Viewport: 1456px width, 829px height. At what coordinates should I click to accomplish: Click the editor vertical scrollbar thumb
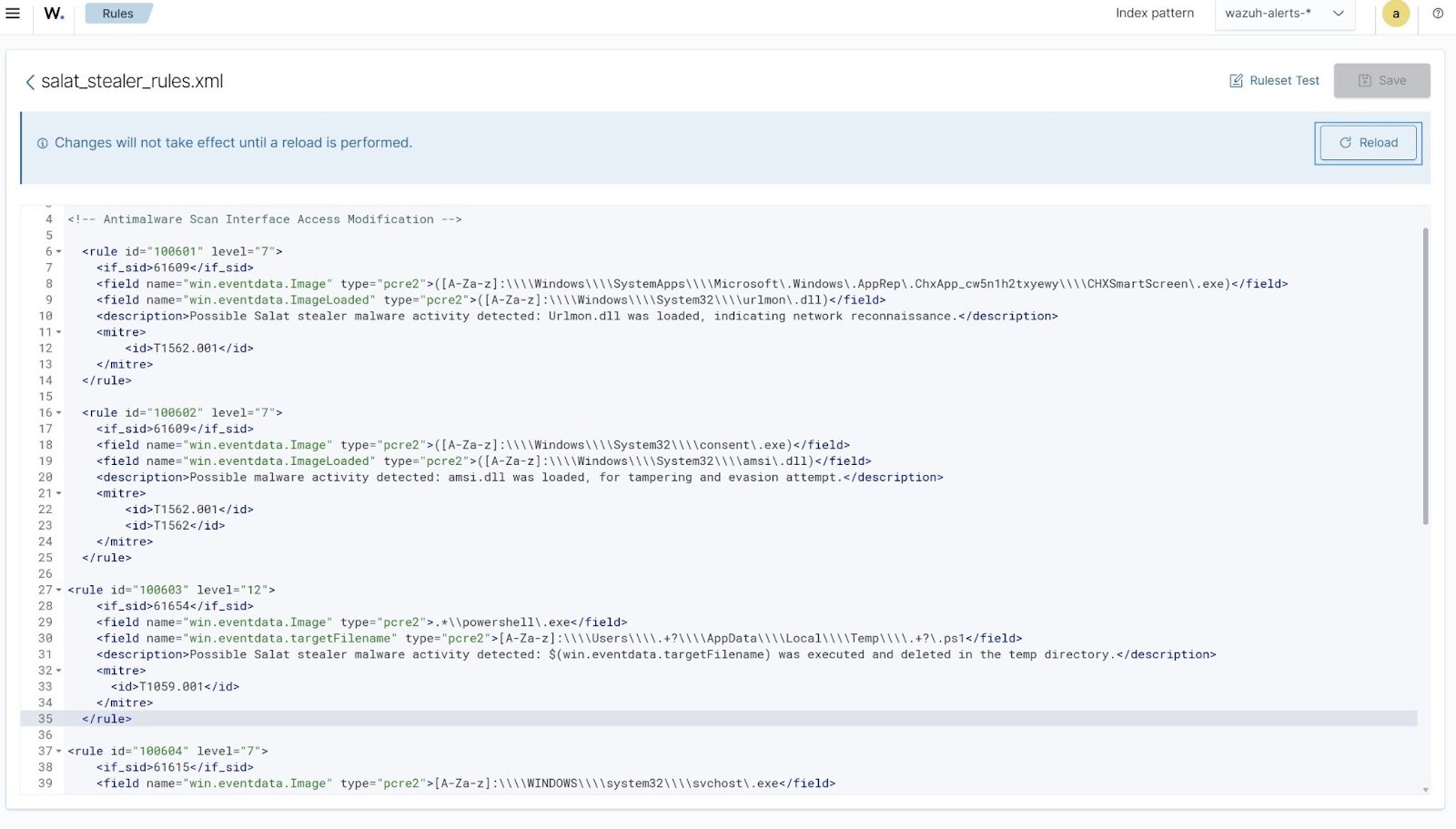(1425, 375)
